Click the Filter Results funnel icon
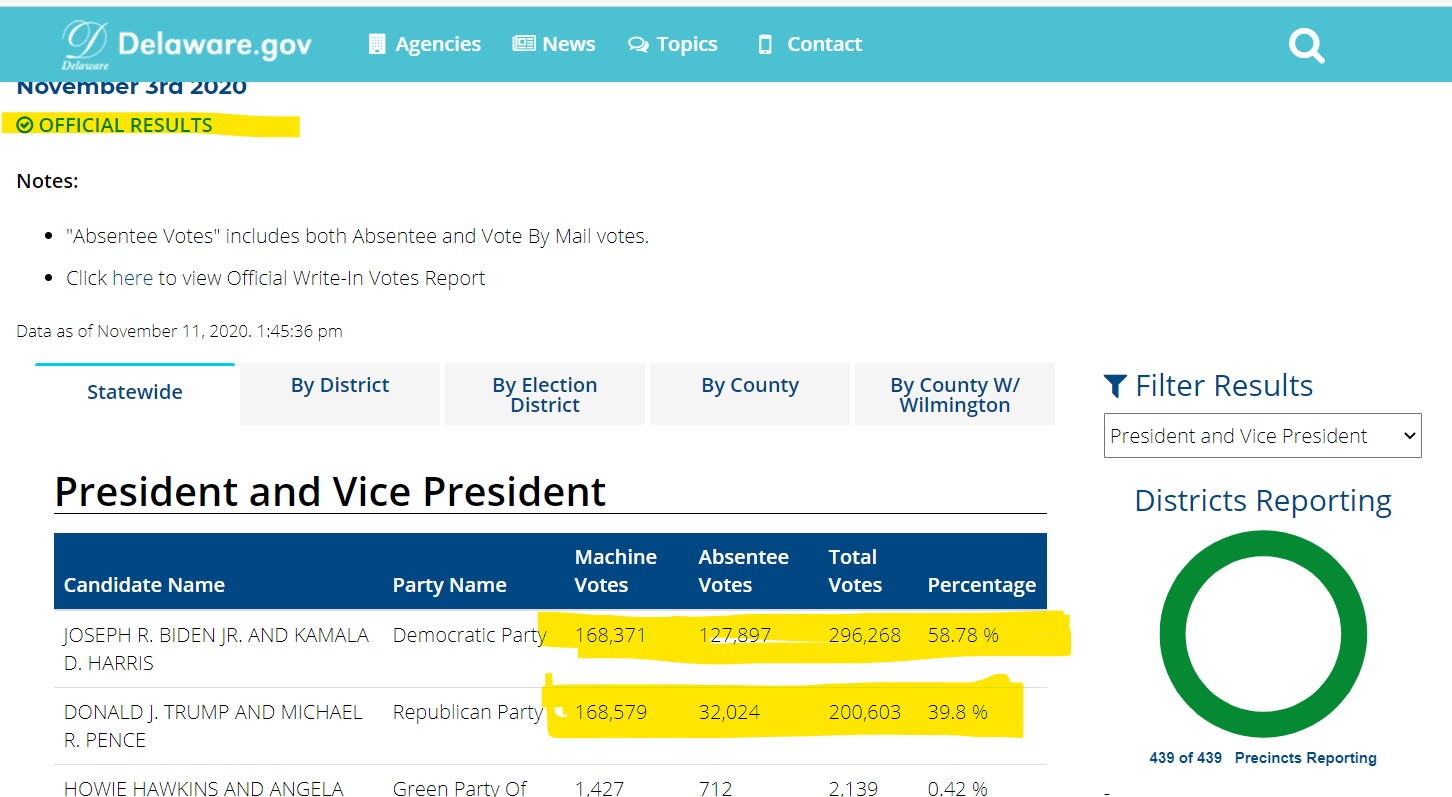Image resolution: width=1452 pixels, height=797 pixels. (x=1115, y=386)
